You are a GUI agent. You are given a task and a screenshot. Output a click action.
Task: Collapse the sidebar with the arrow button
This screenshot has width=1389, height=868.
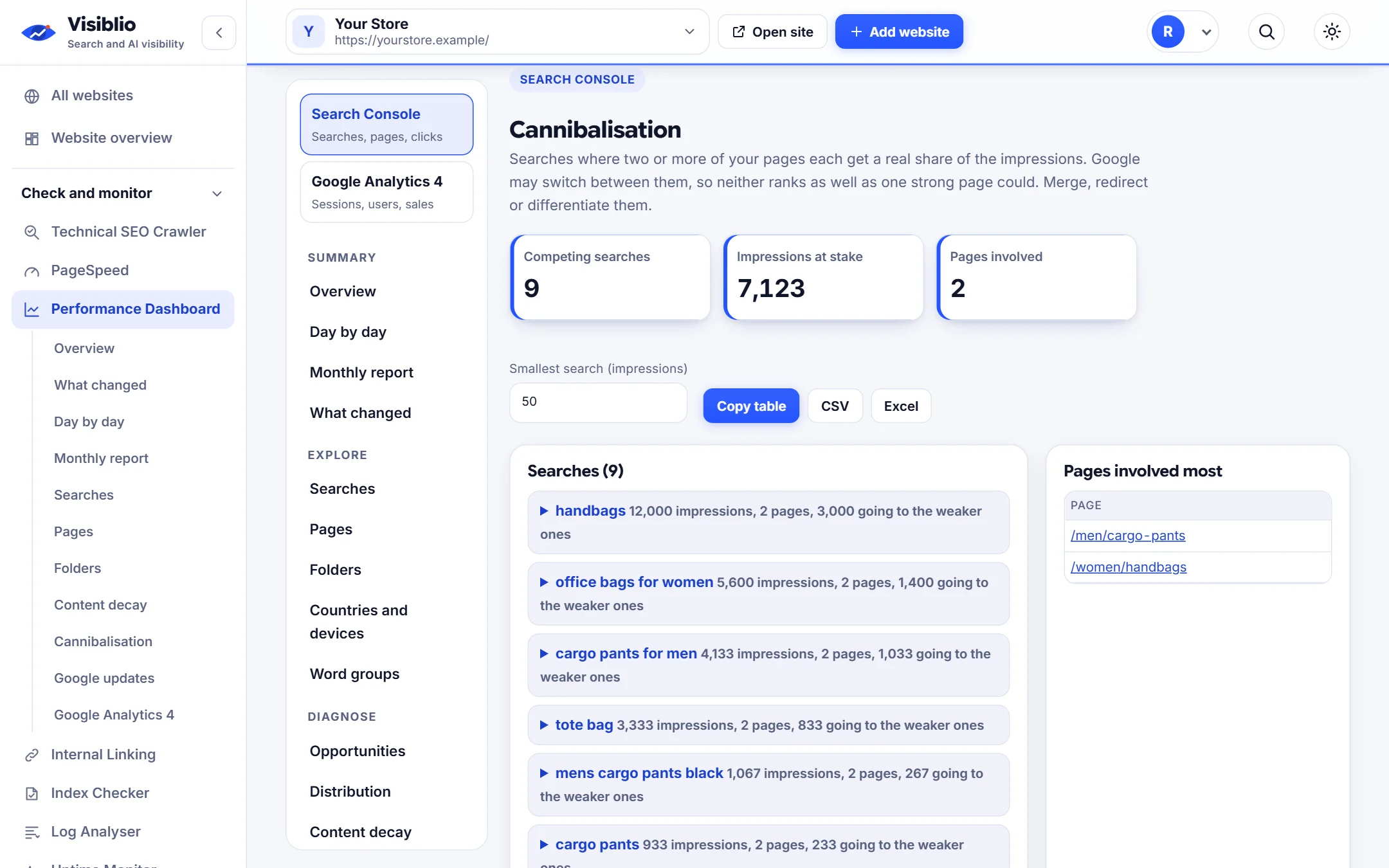click(x=219, y=32)
